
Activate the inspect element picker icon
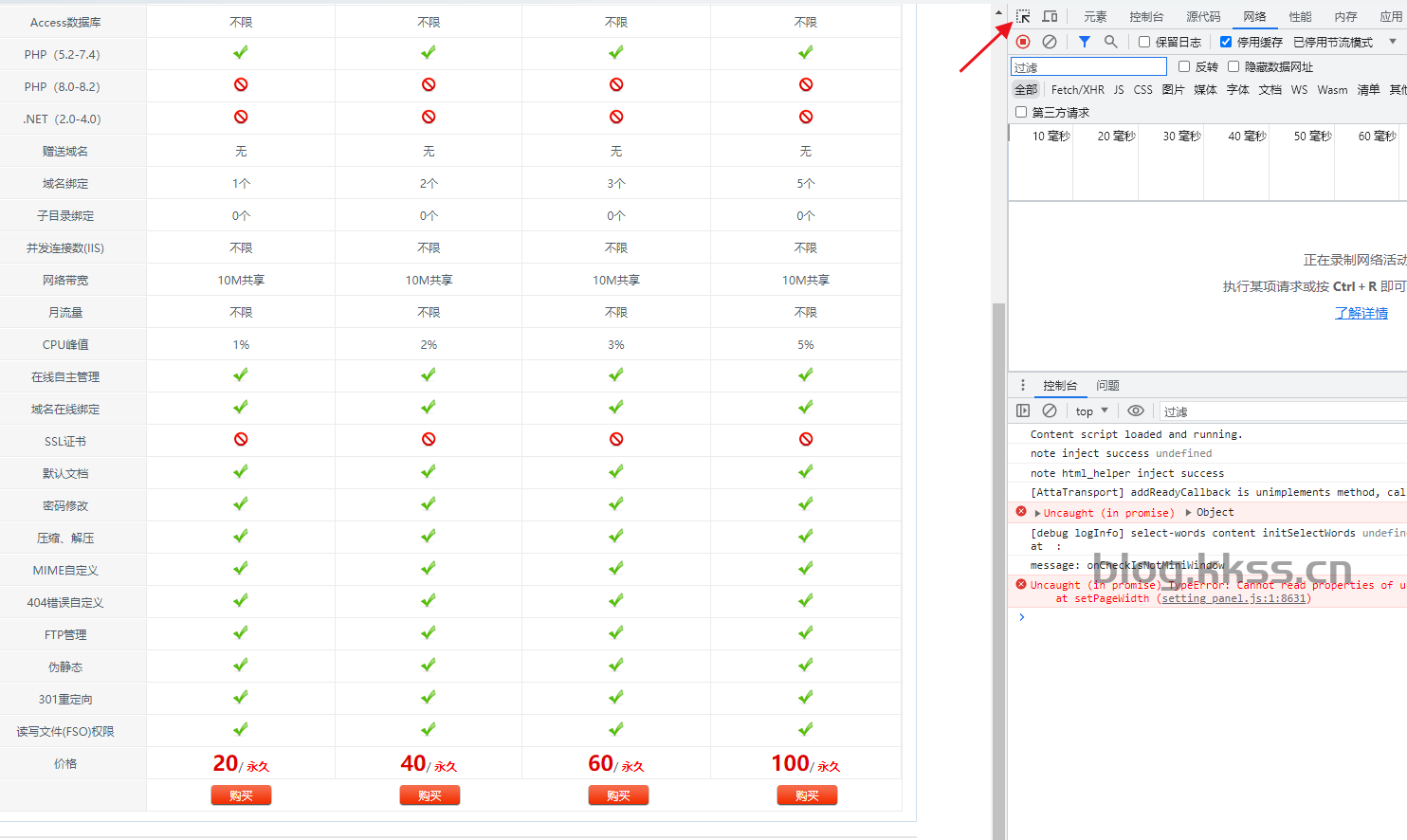click(x=1023, y=16)
